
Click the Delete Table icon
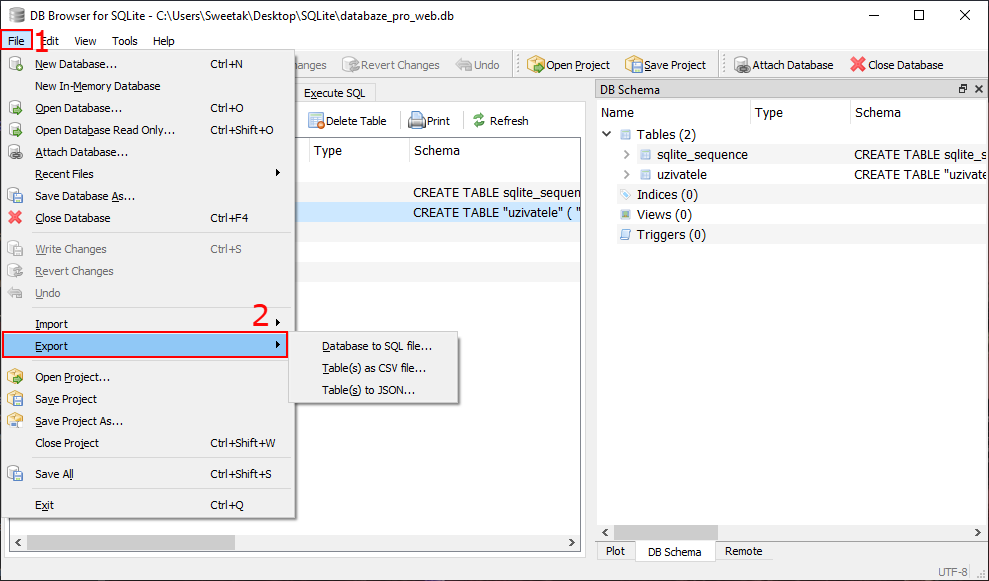315,120
